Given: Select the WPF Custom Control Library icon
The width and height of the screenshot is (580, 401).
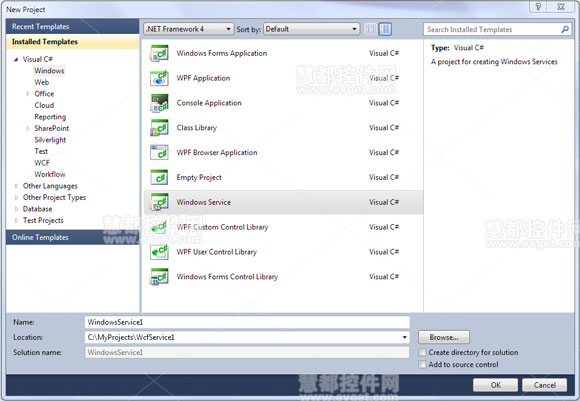Looking at the screenshot, I should click(159, 227).
